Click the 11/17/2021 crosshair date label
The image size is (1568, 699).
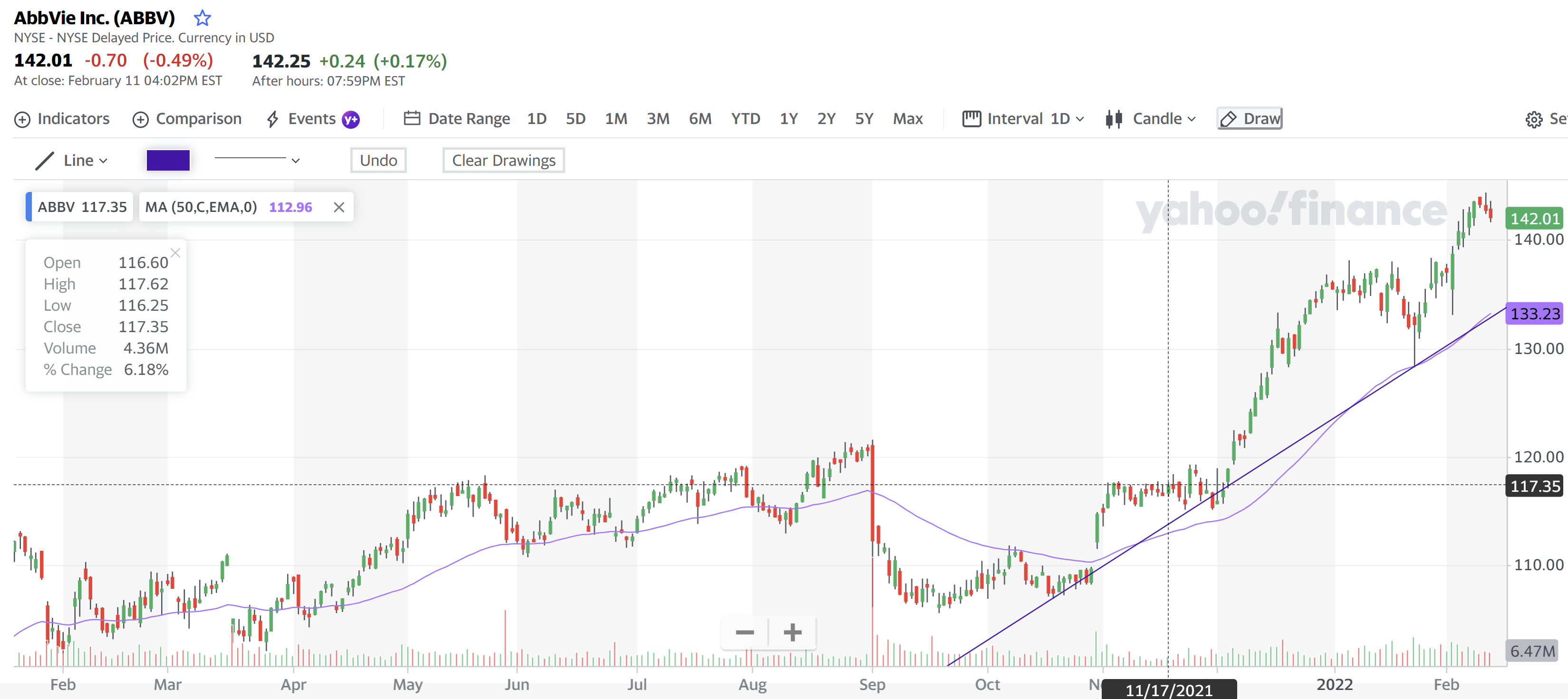[1169, 690]
